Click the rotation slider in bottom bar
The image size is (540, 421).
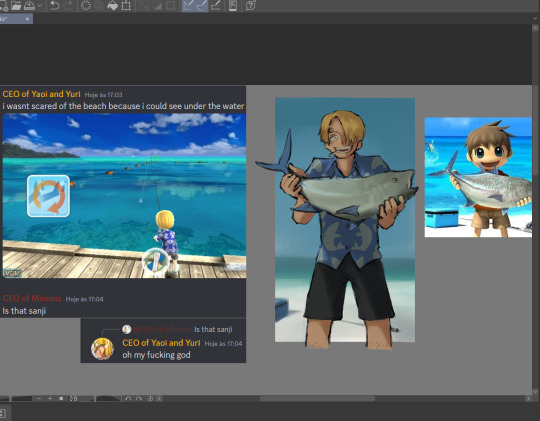pyautogui.click(x=108, y=399)
